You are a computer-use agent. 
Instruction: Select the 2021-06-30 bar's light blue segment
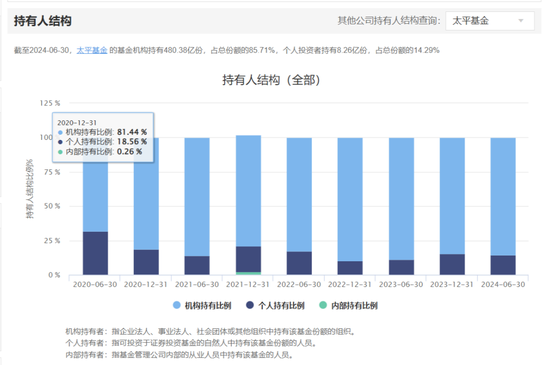(x=197, y=197)
